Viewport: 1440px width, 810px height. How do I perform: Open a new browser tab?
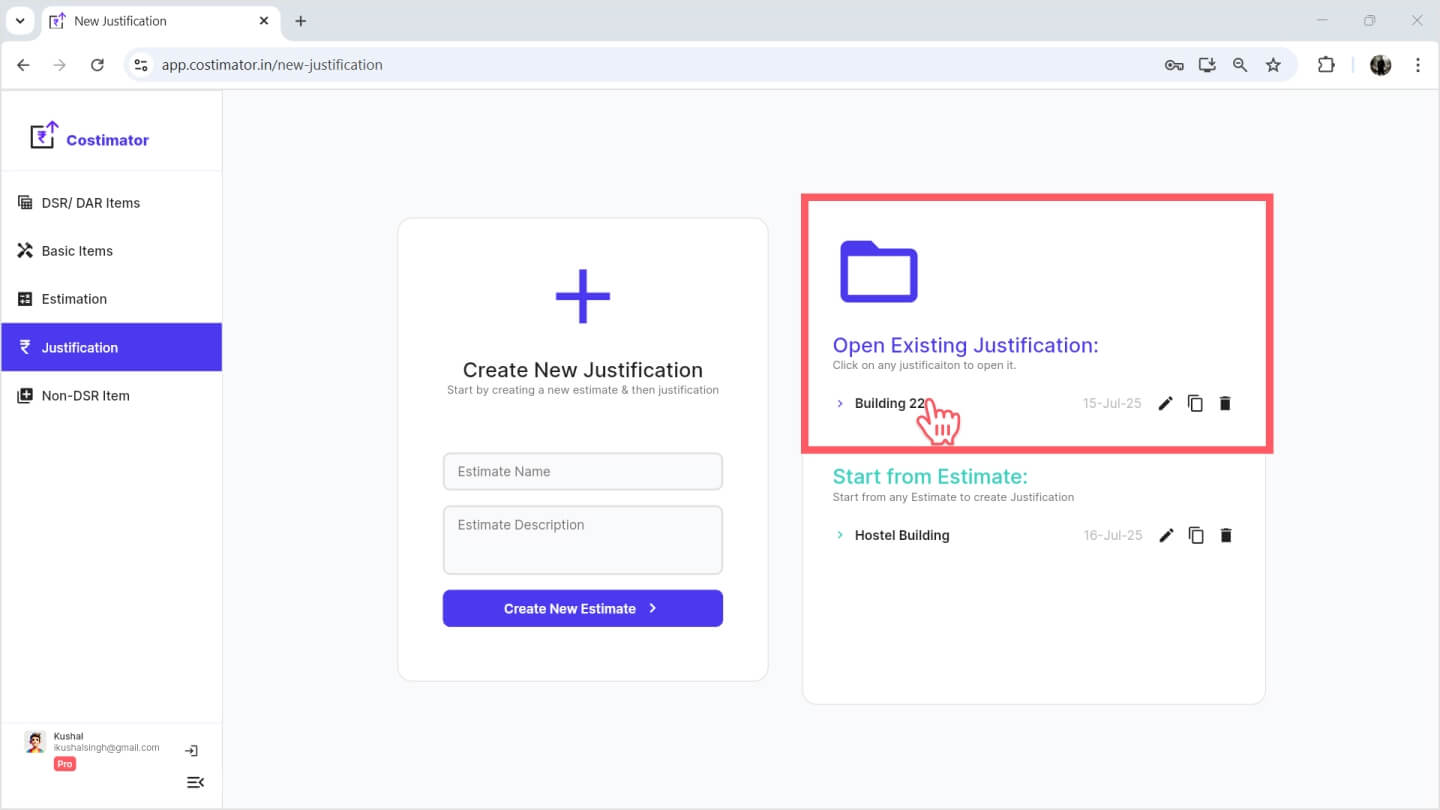pos(301,21)
